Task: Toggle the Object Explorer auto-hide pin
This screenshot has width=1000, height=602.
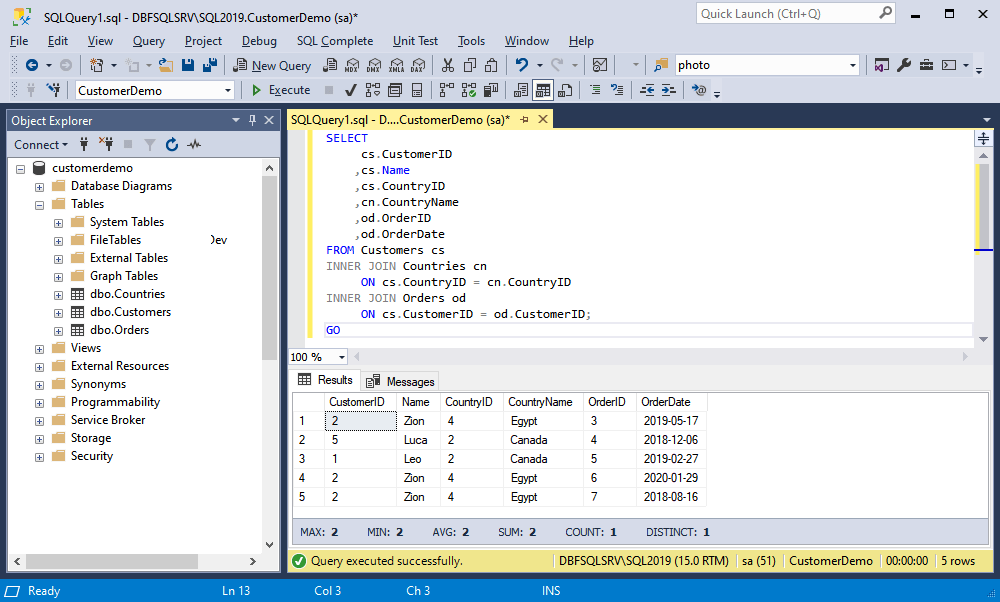Action: (x=252, y=120)
